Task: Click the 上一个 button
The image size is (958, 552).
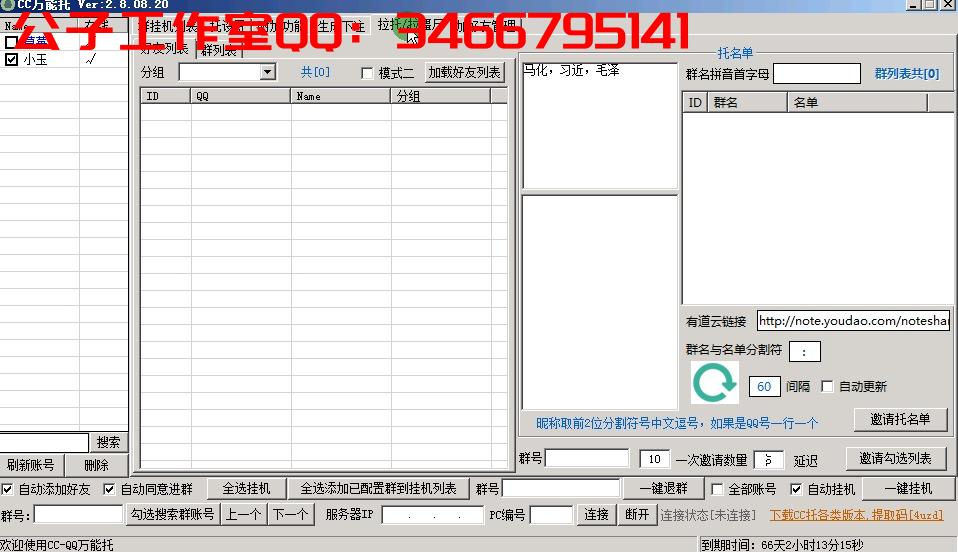Action: point(243,514)
